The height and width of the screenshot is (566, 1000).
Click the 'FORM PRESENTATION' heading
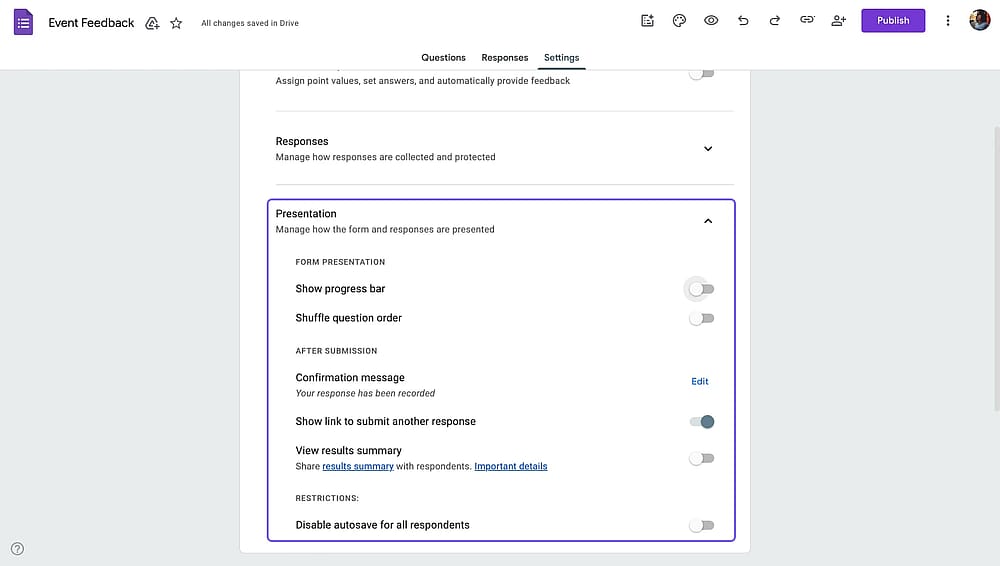tap(340, 262)
